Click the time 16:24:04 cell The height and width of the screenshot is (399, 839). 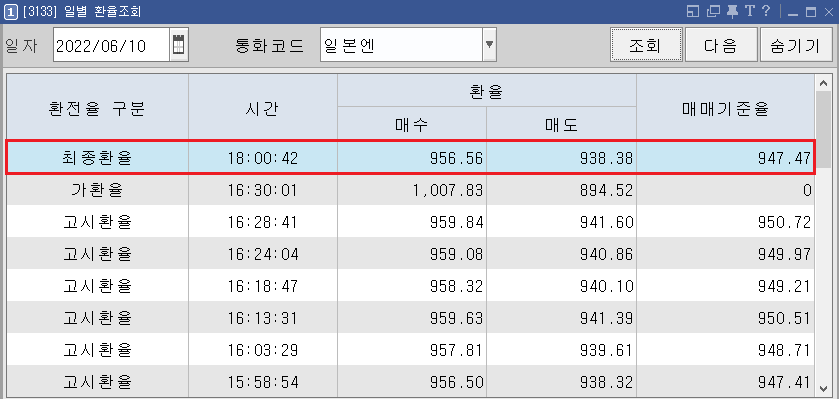pyautogui.click(x=263, y=254)
